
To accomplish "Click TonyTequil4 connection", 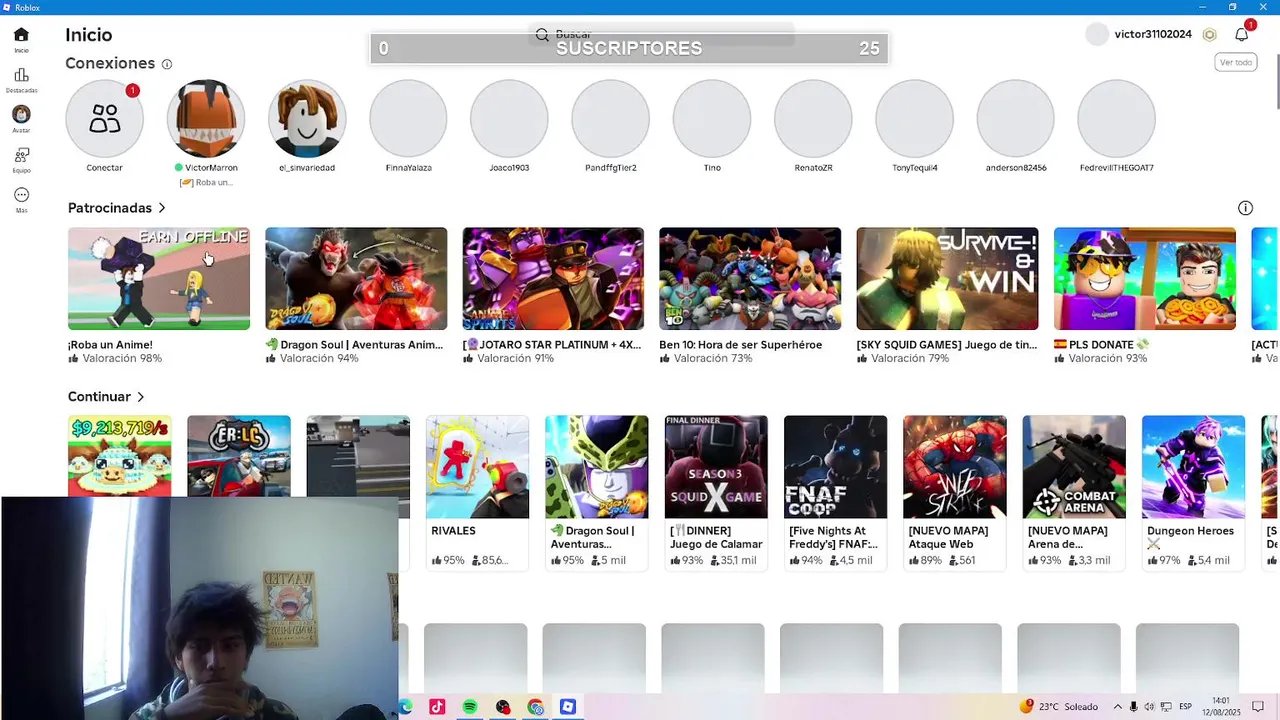I will point(914,119).
